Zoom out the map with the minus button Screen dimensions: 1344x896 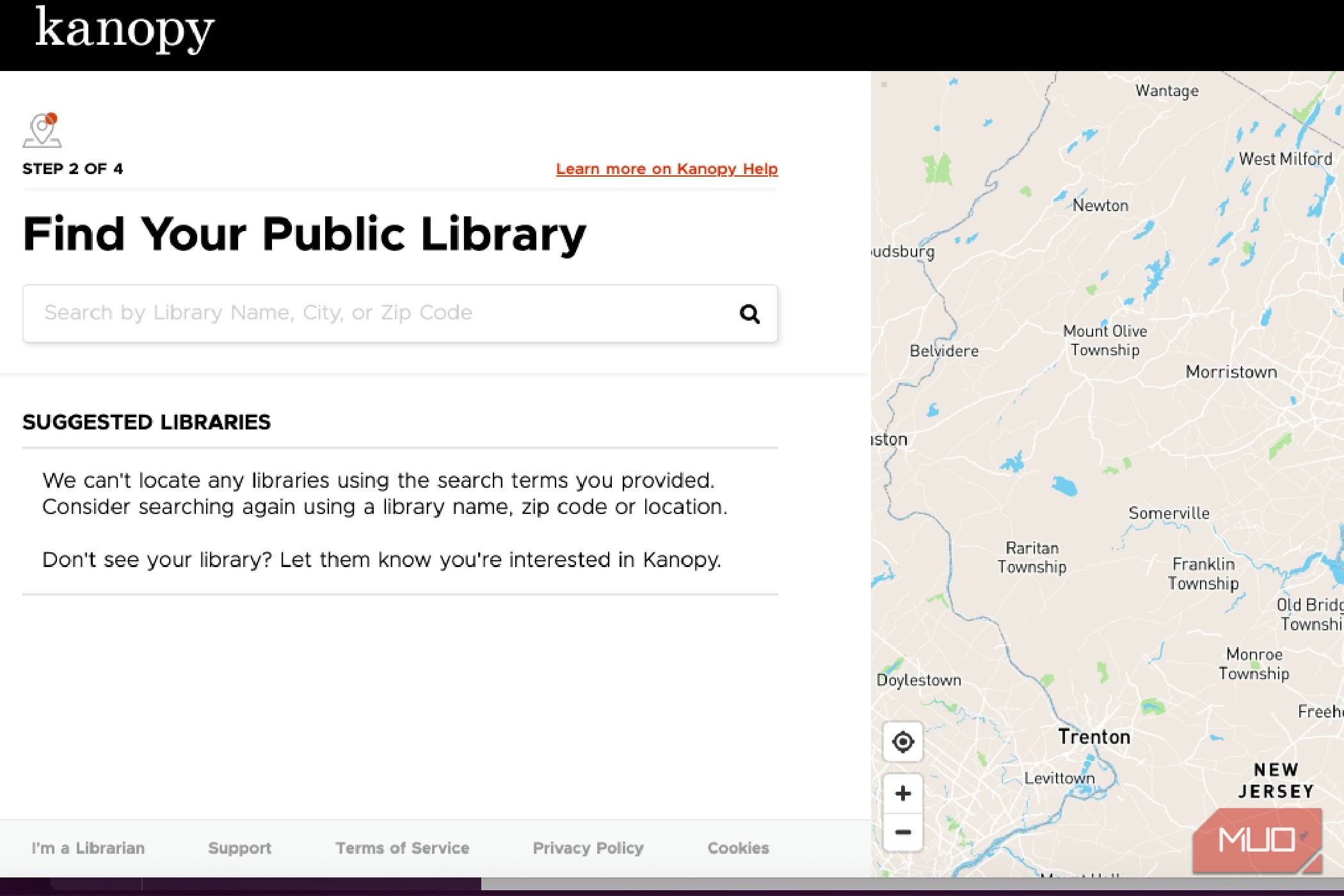903,832
